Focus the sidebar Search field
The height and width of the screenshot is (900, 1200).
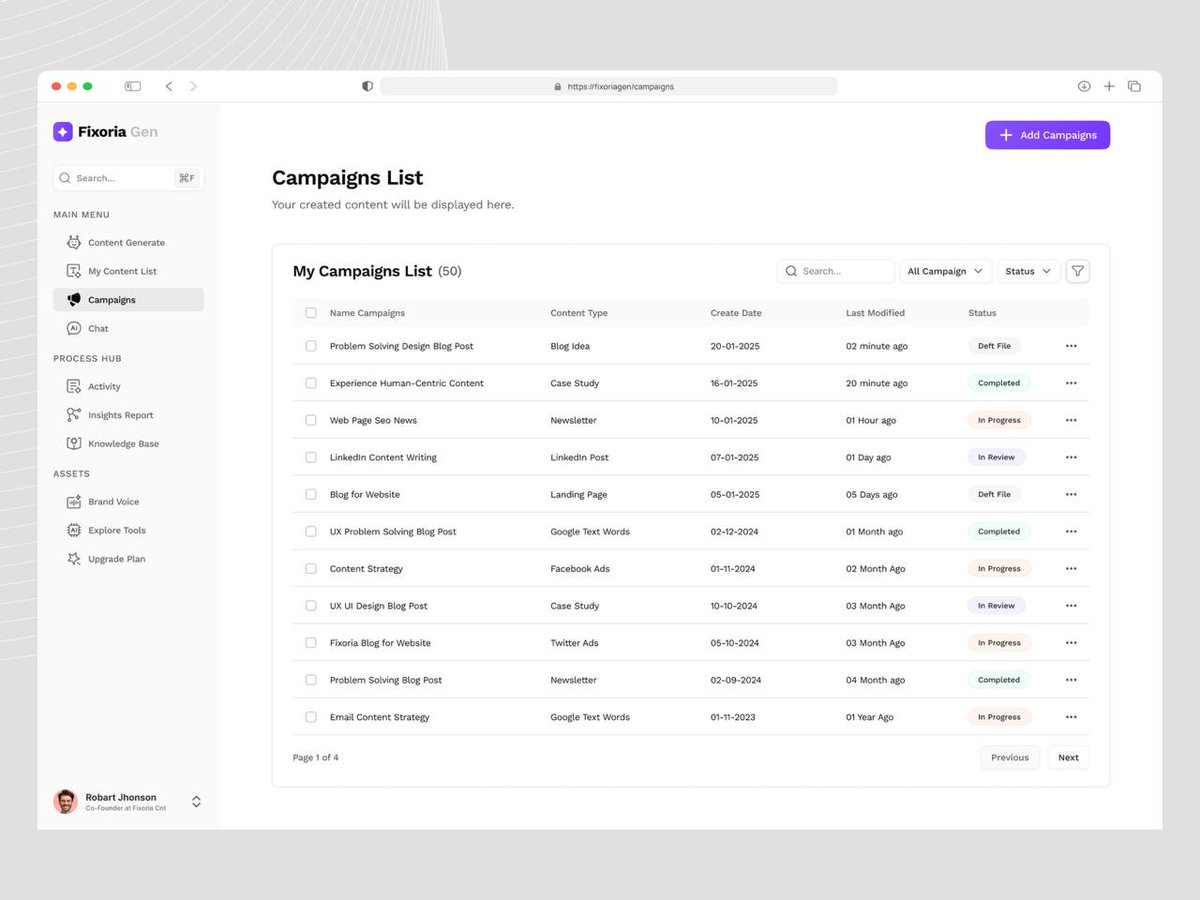click(128, 178)
